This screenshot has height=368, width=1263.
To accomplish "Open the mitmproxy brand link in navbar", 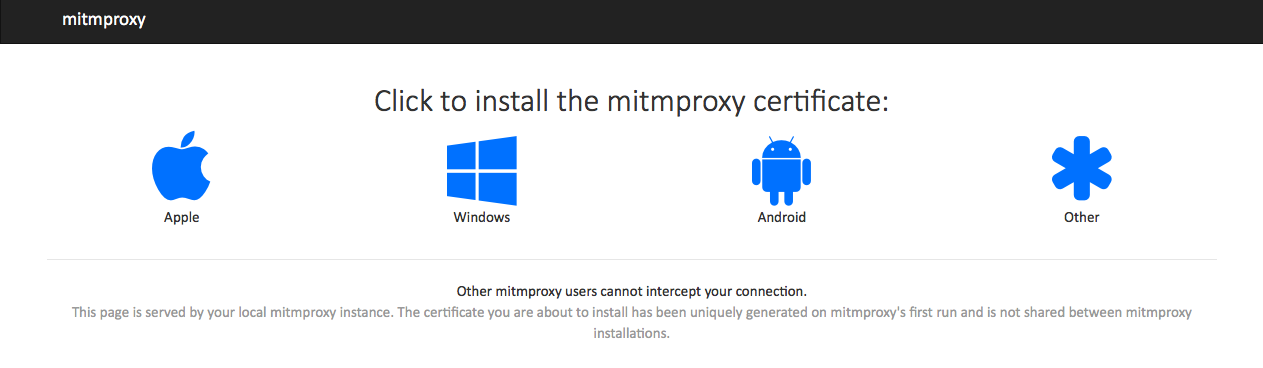I will point(104,19).
